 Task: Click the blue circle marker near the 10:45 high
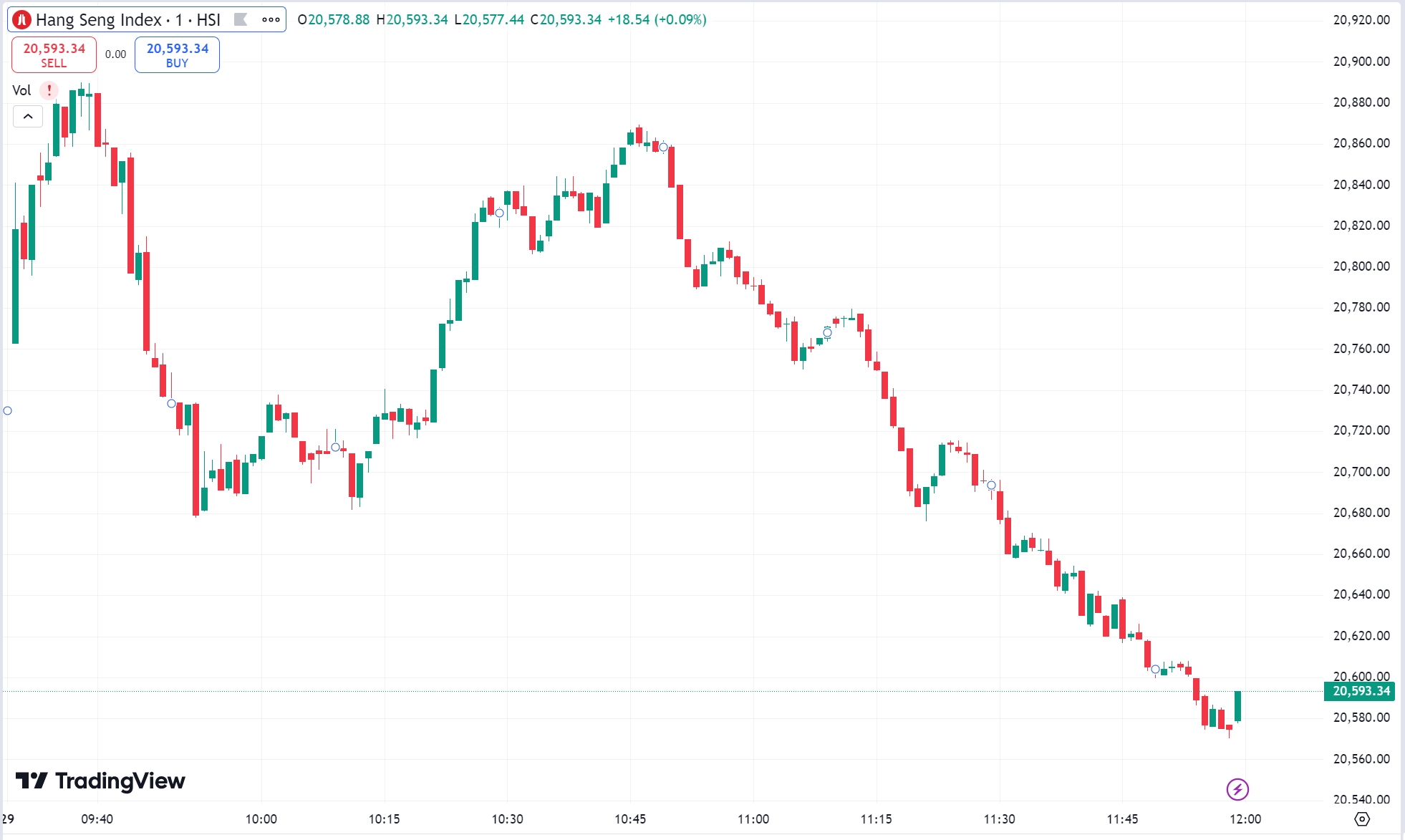663,148
